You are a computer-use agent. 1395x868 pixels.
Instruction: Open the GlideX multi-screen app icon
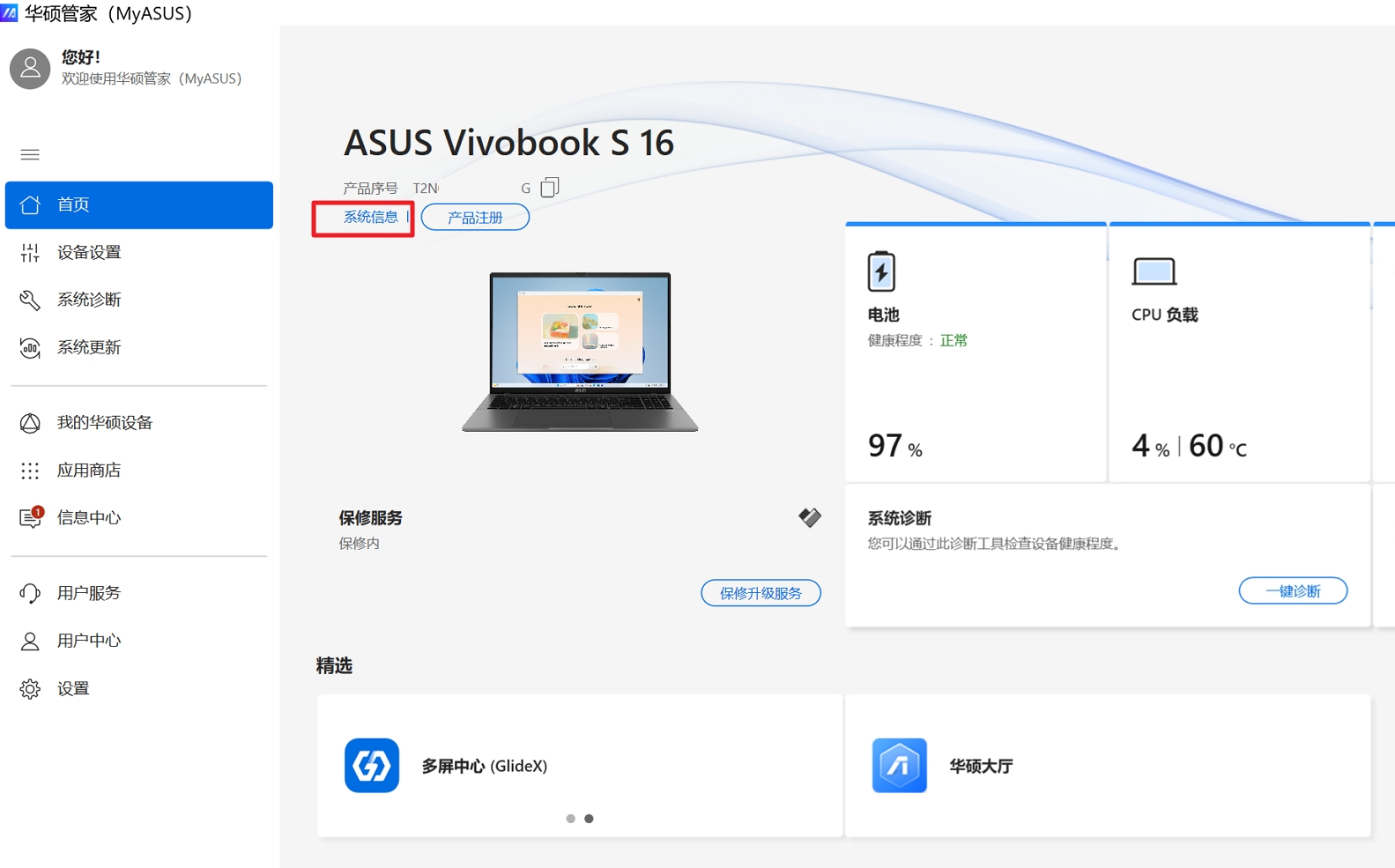371,765
